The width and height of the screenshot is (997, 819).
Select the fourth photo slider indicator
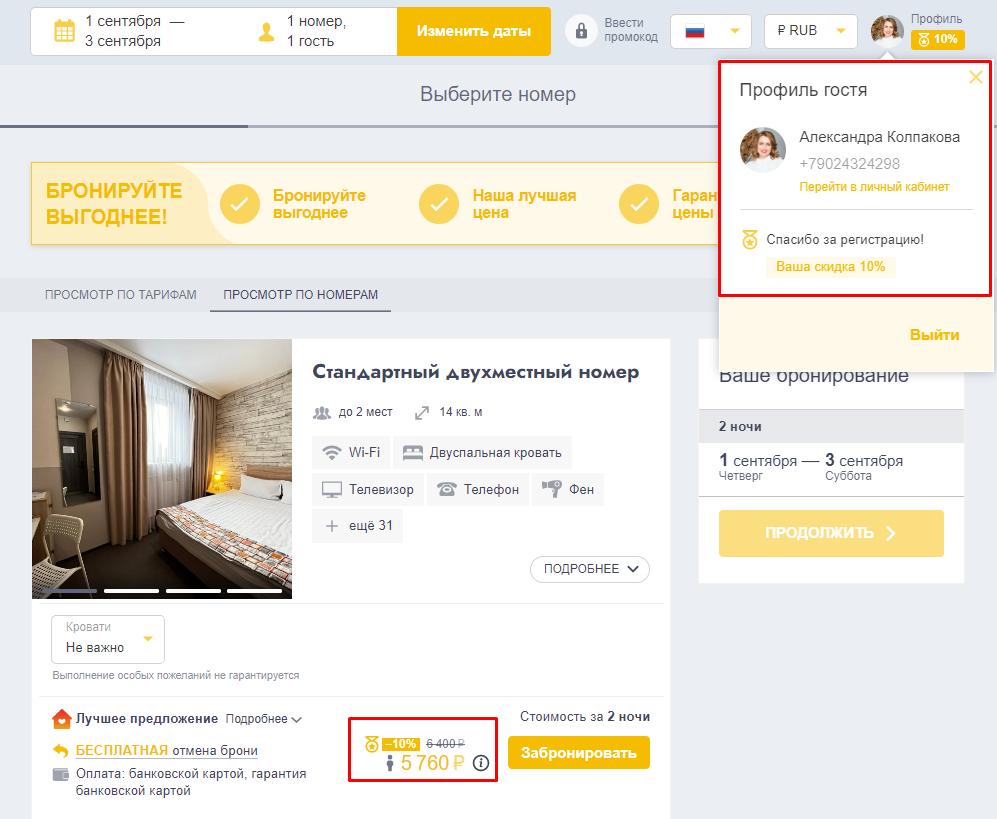pos(254,591)
